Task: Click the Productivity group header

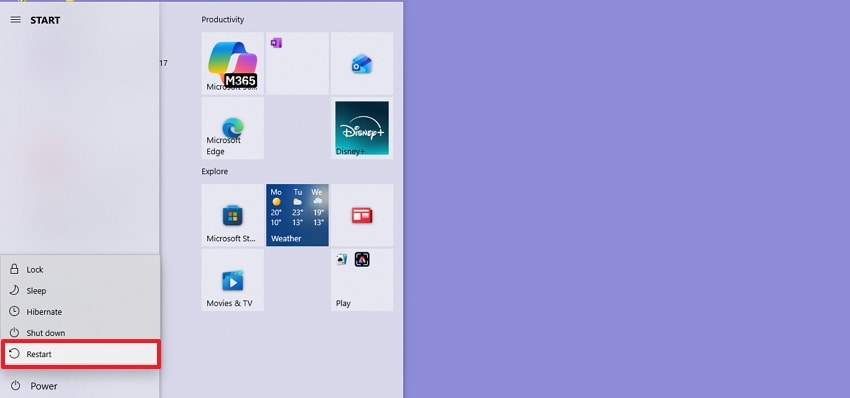Action: point(223,20)
